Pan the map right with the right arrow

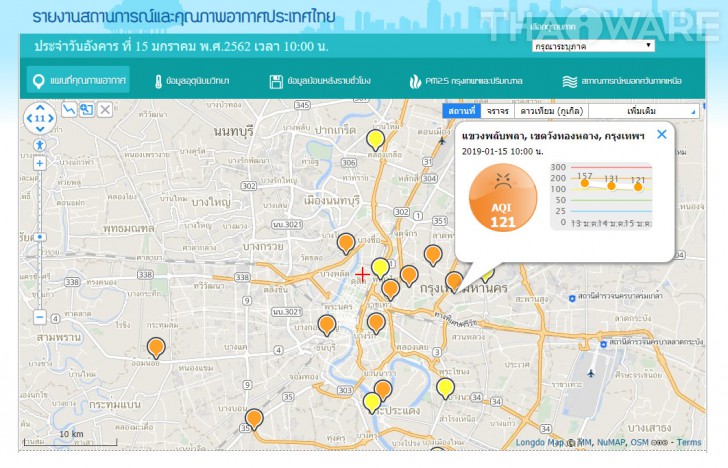pos(51,118)
